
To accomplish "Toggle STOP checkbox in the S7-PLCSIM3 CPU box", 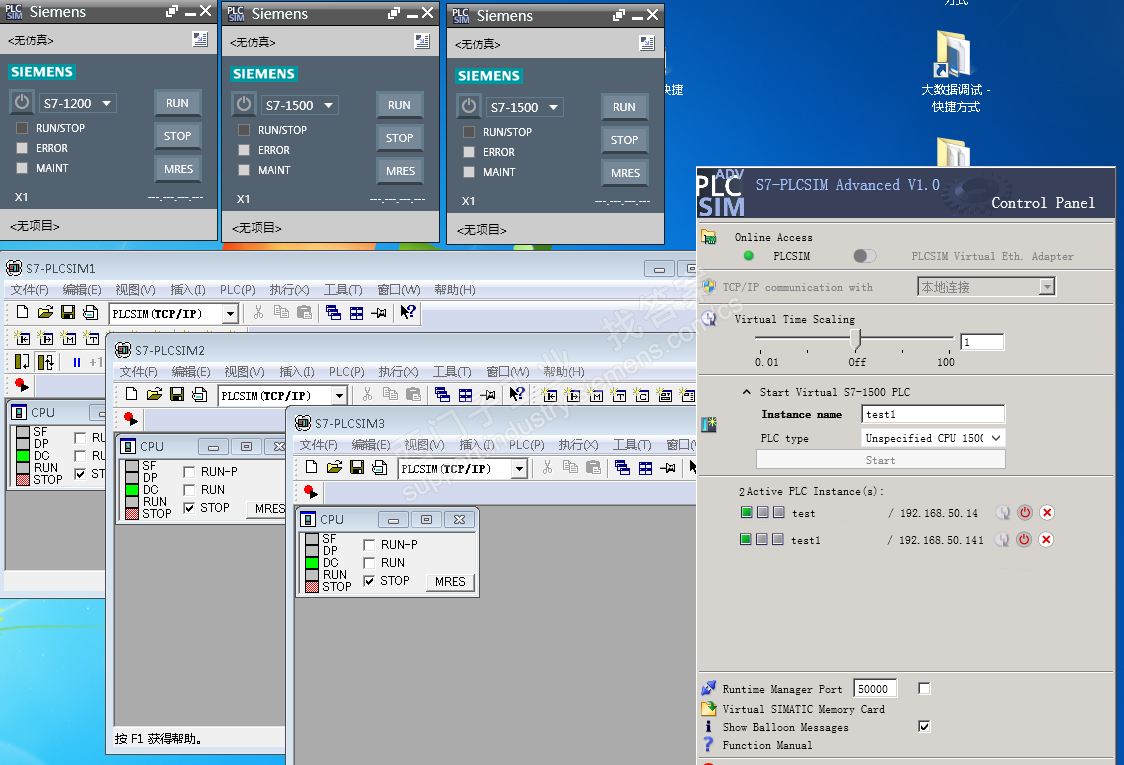I will point(369,581).
